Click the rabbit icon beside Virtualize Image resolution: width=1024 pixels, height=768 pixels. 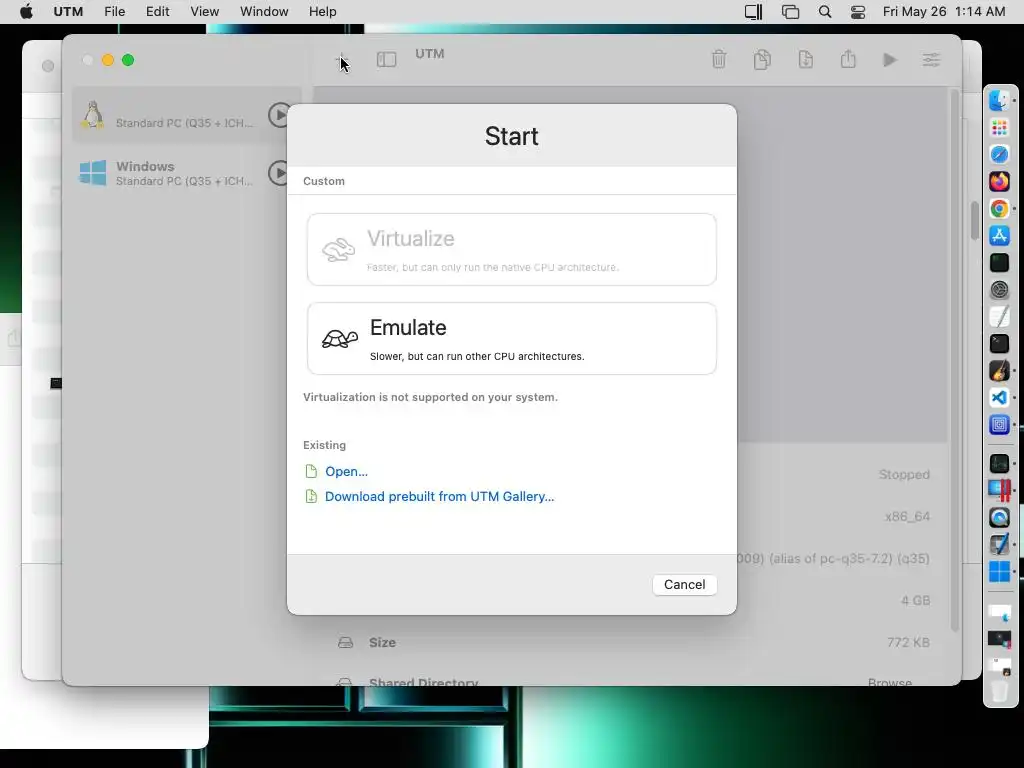click(x=338, y=249)
